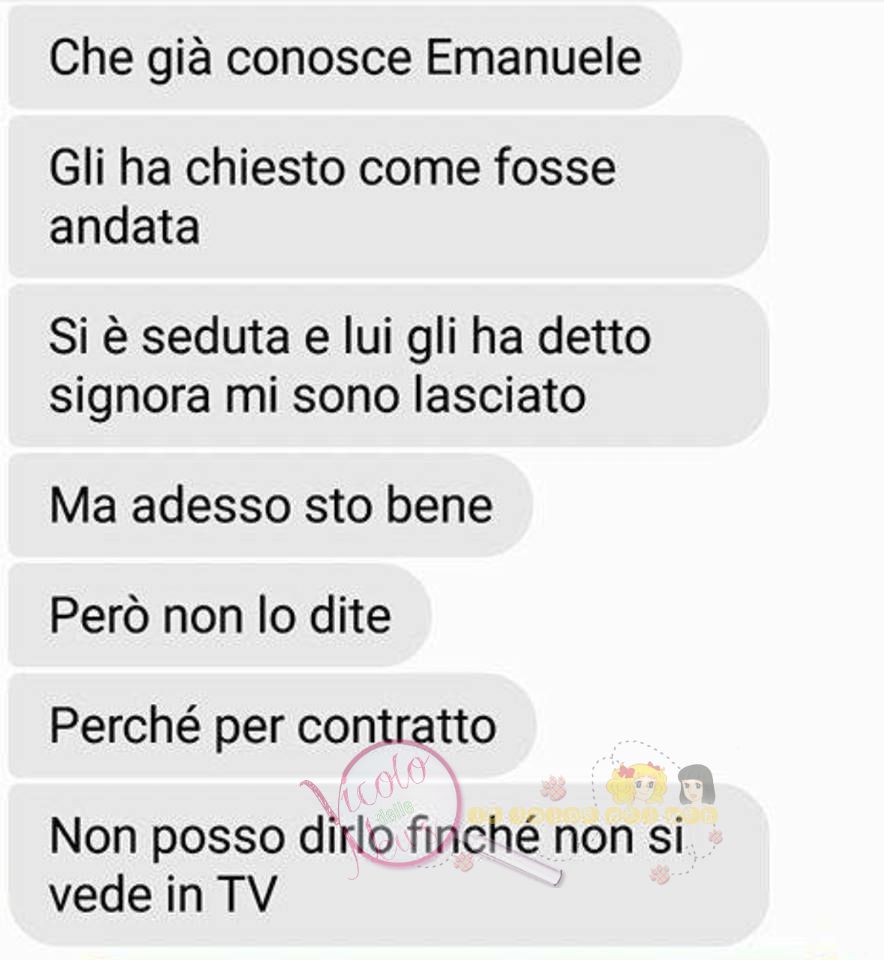Select the "Però non lo dite" bubble

click(x=220, y=615)
